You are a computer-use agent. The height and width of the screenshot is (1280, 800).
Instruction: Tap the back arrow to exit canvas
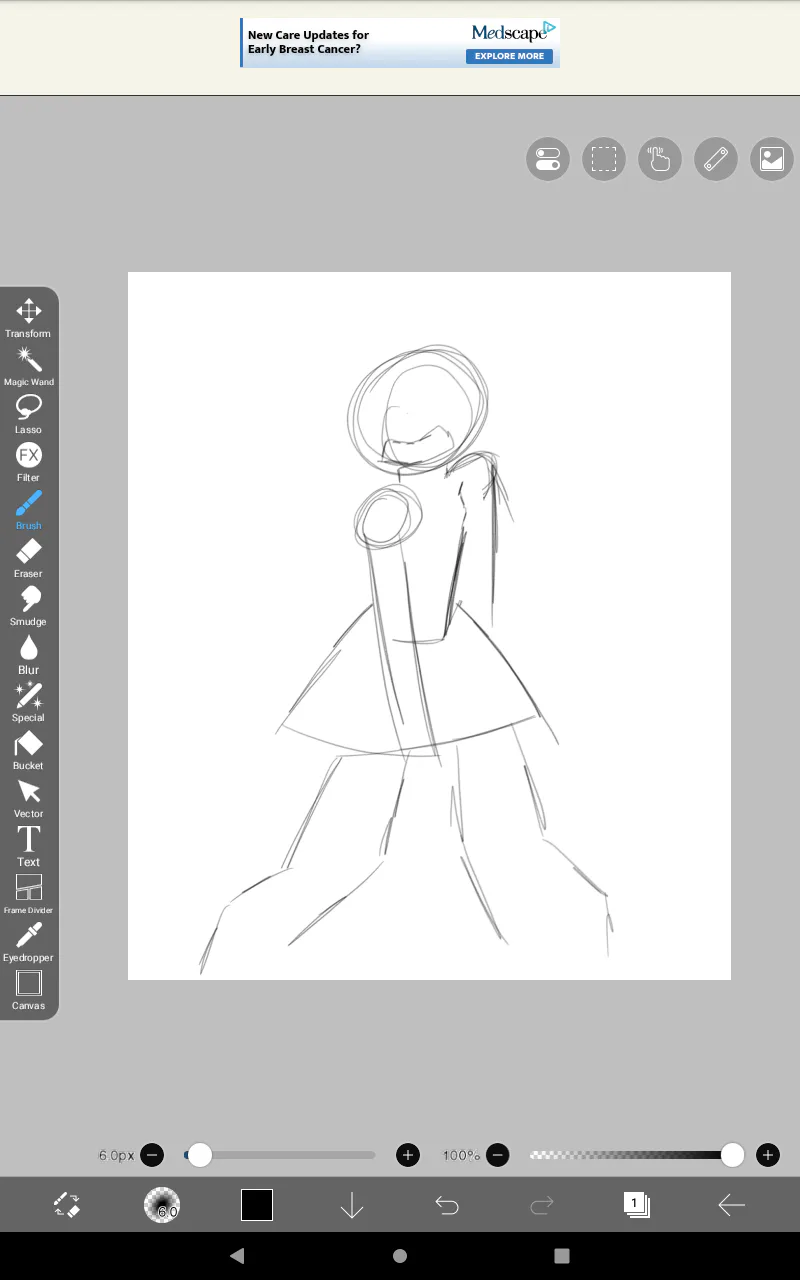(x=732, y=1205)
